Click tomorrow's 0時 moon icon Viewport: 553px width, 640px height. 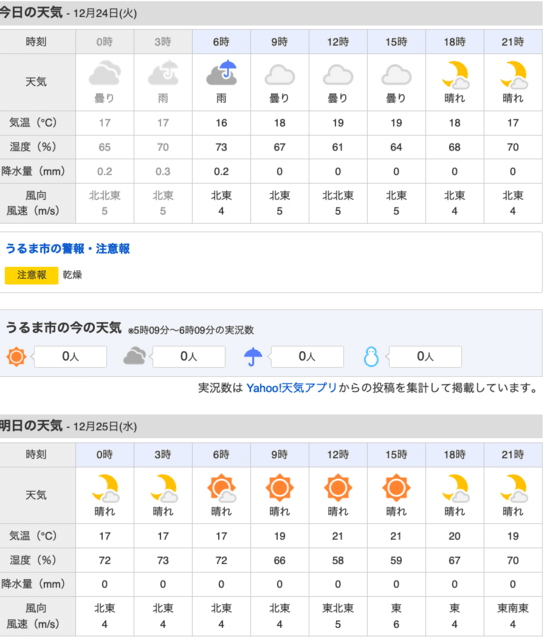pos(106,488)
